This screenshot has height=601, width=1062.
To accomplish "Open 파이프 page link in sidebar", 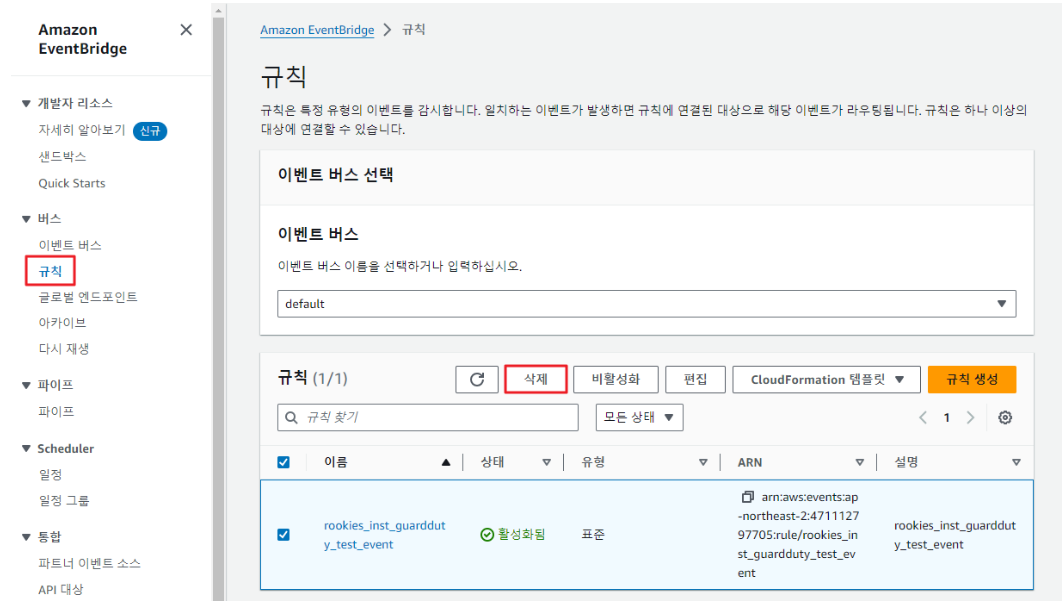I will pyautogui.click(x=56, y=411).
